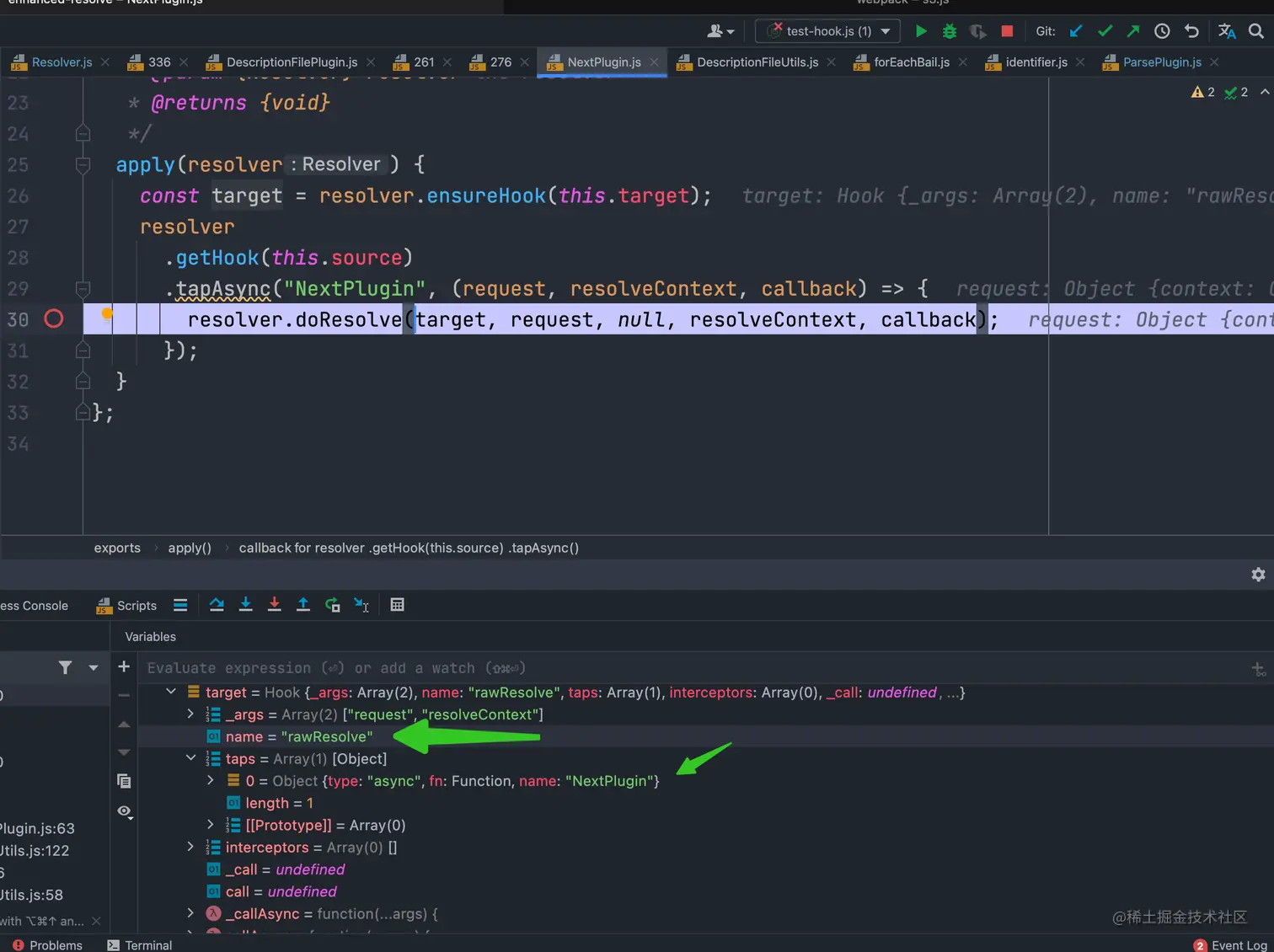The height and width of the screenshot is (952, 1274).
Task: Click Step Into in debugger toolbar
Action: (x=245, y=605)
